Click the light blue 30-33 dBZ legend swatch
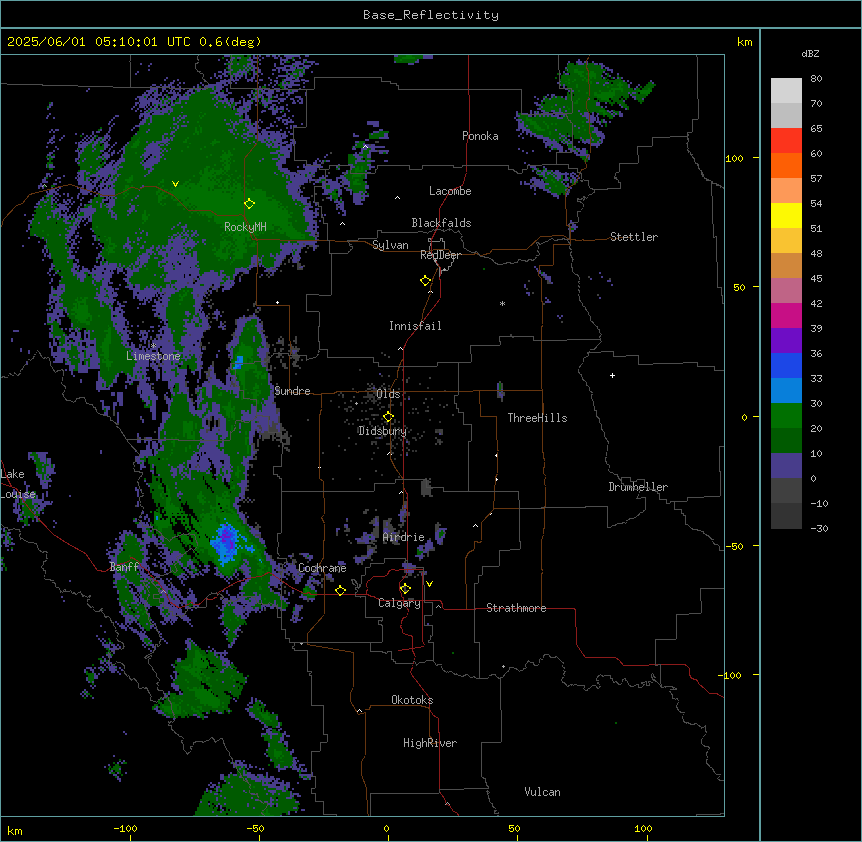862x842 pixels. (x=786, y=391)
